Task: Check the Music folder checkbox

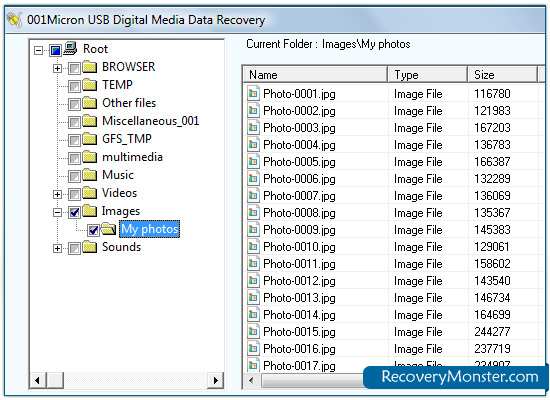Action: [x=74, y=176]
